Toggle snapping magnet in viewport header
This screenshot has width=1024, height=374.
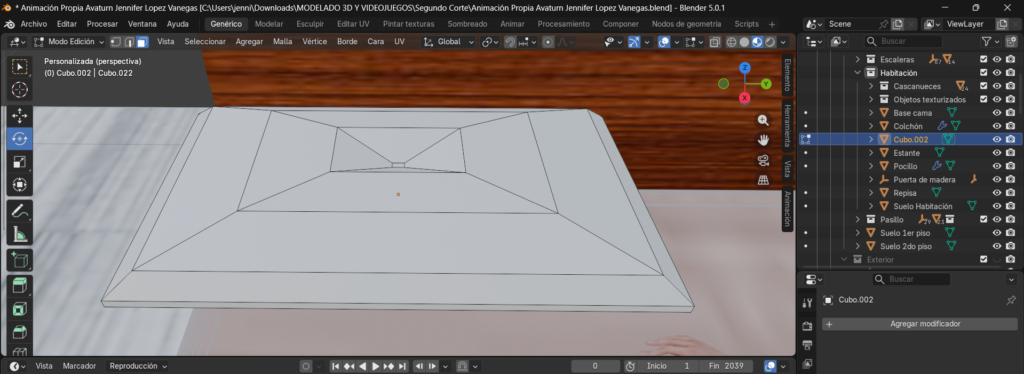(x=511, y=42)
